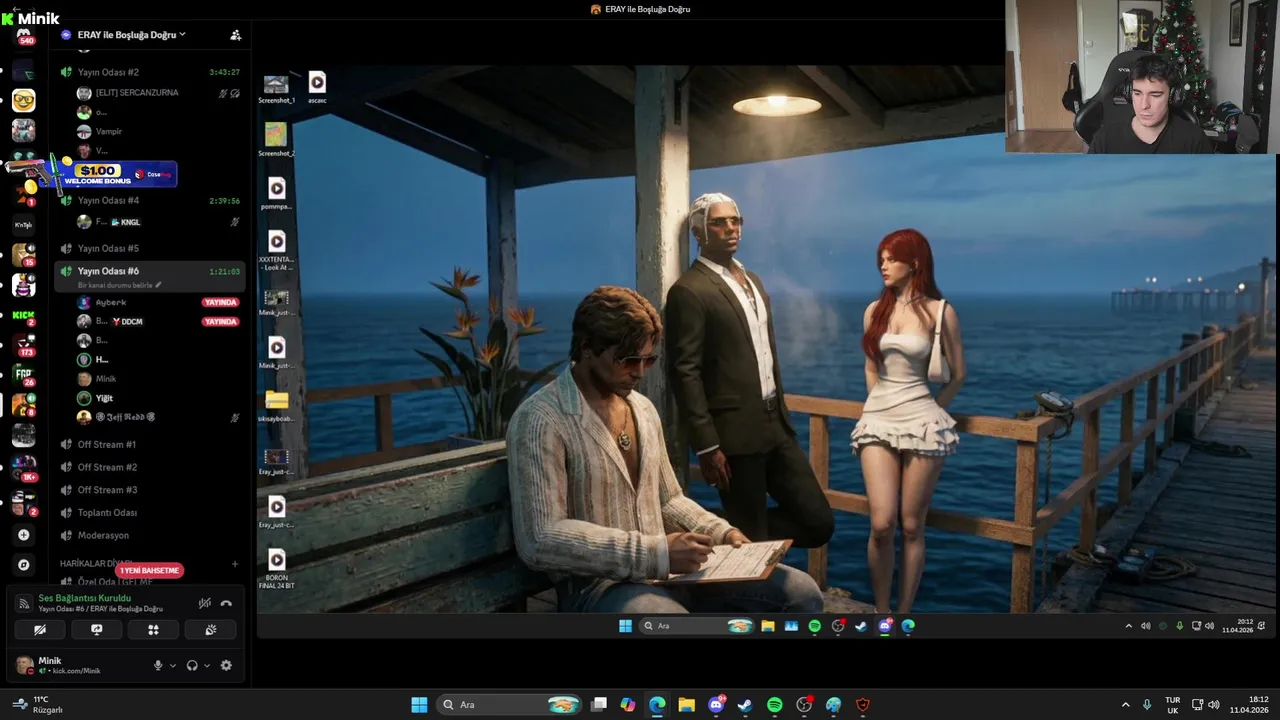Click 'Ses Bağlantısı Kuruldu' status text

pyautogui.click(x=84, y=598)
